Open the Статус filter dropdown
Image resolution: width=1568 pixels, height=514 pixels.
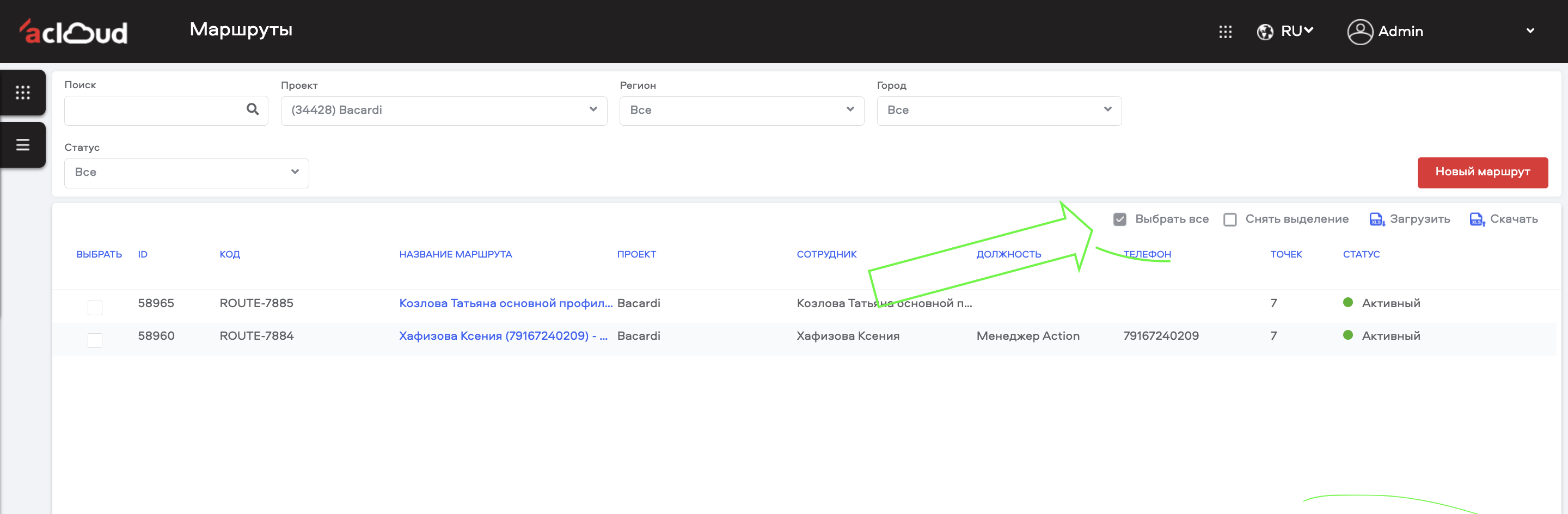[186, 173]
